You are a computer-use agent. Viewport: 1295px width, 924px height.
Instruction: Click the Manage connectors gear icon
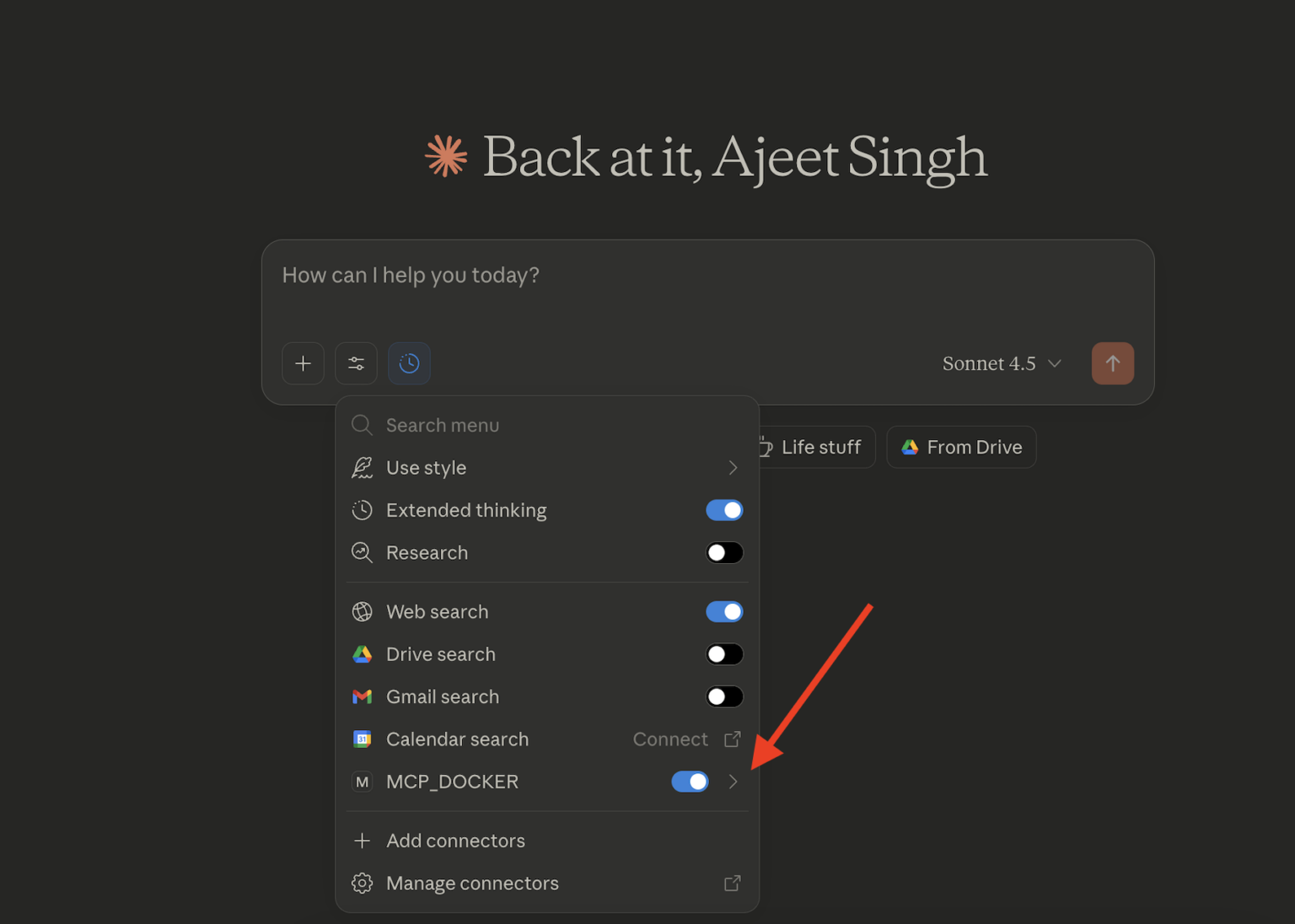(362, 883)
